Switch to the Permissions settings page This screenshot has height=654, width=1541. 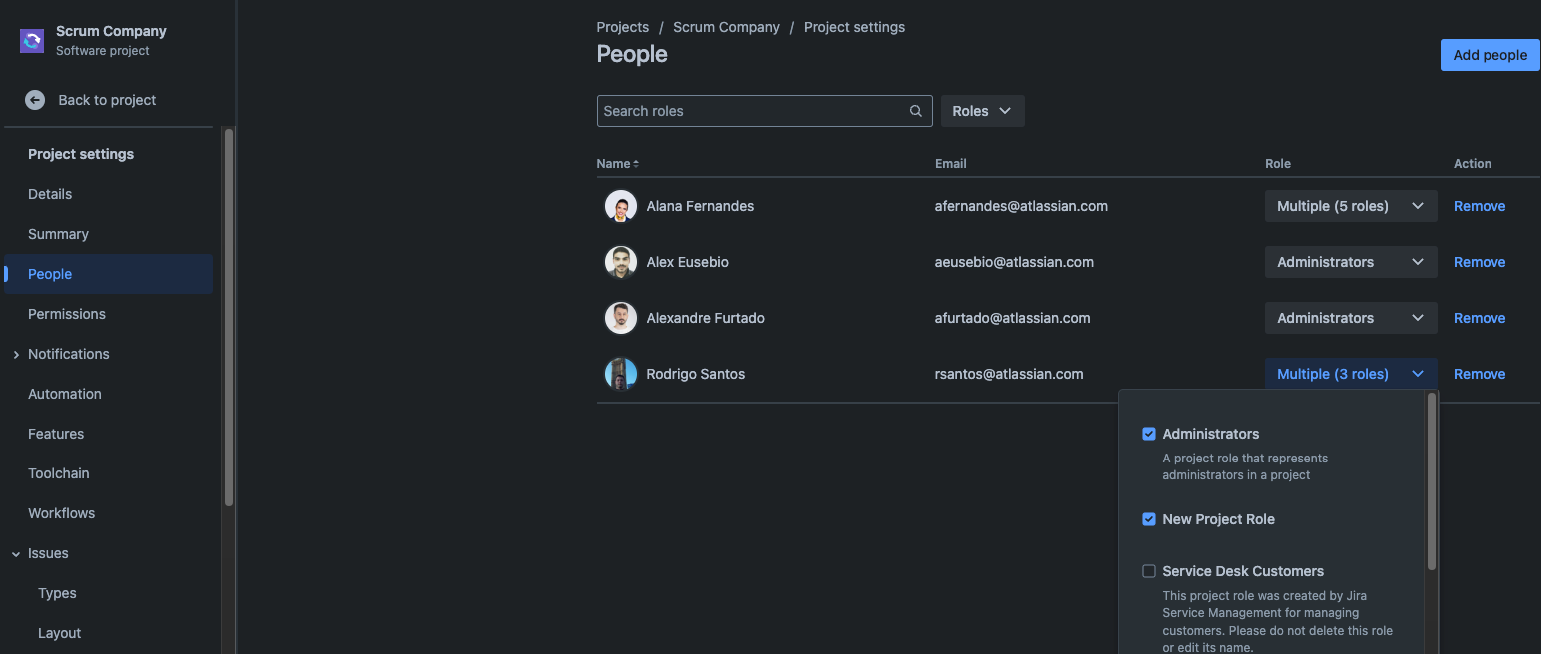pos(66,313)
